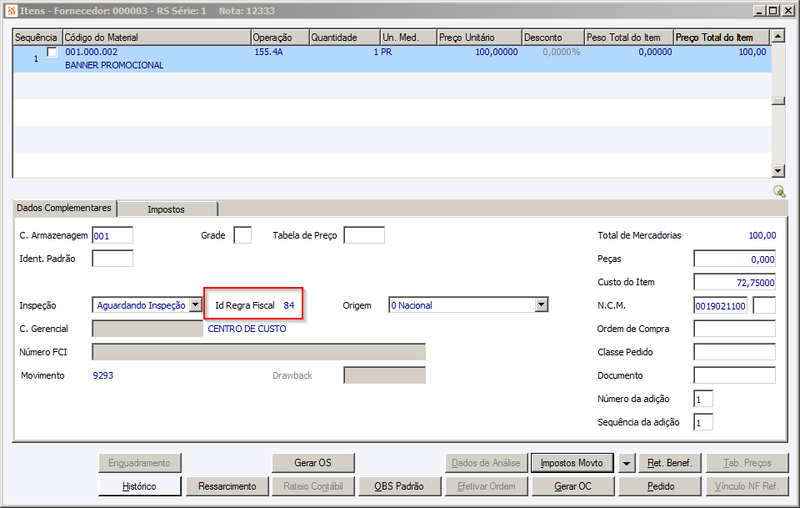Click the Ident. Padrão field
Viewport: 800px width, 508px height.
click(x=113, y=259)
